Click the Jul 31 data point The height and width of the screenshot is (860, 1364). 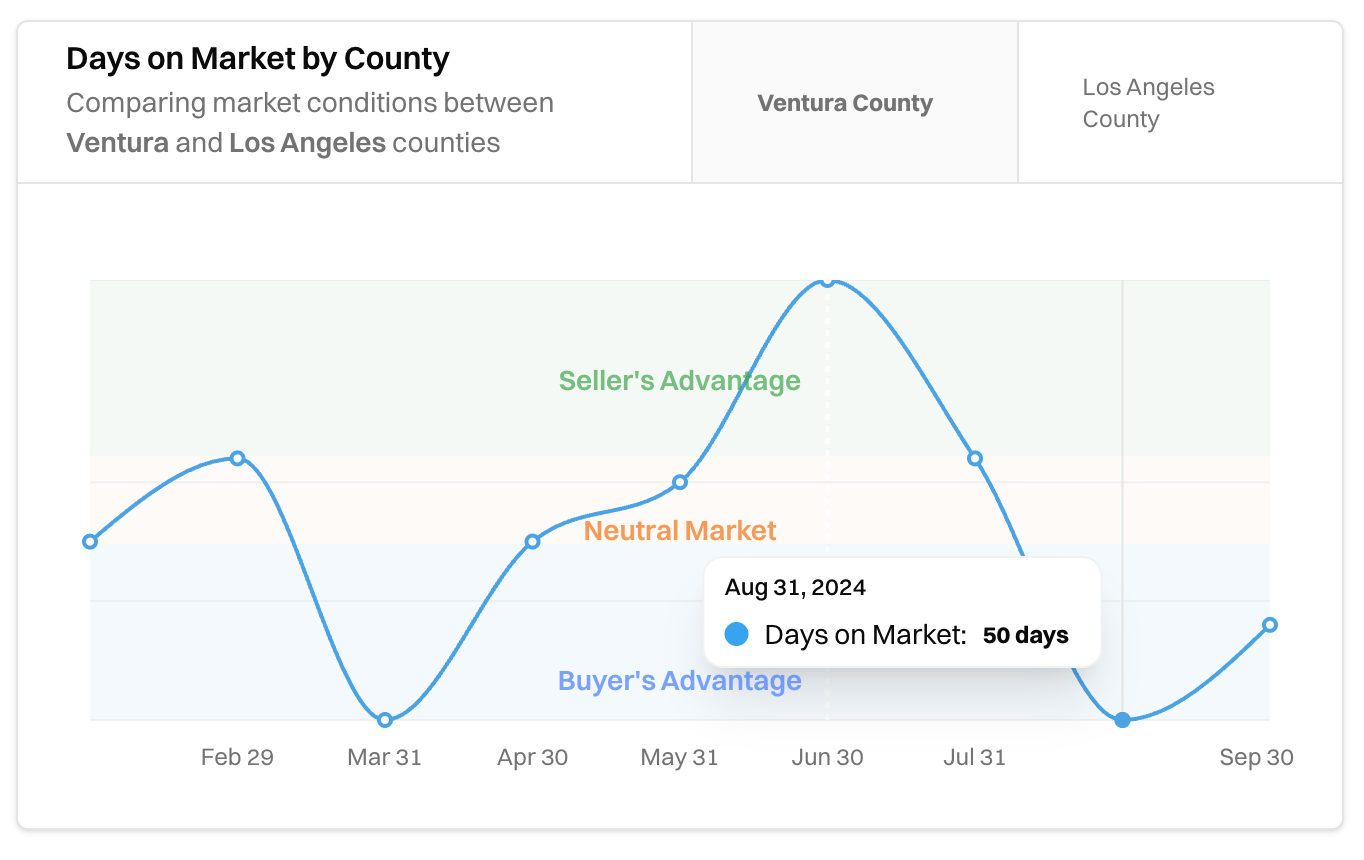[975, 458]
